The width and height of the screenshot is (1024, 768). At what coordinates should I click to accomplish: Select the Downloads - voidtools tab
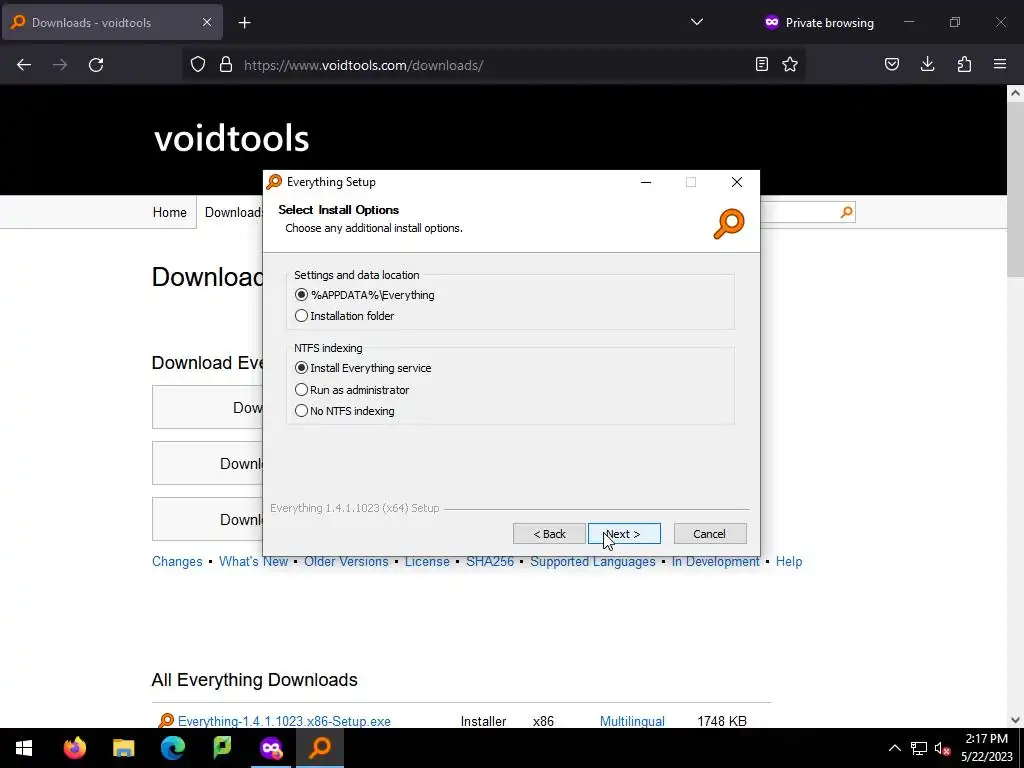click(112, 22)
